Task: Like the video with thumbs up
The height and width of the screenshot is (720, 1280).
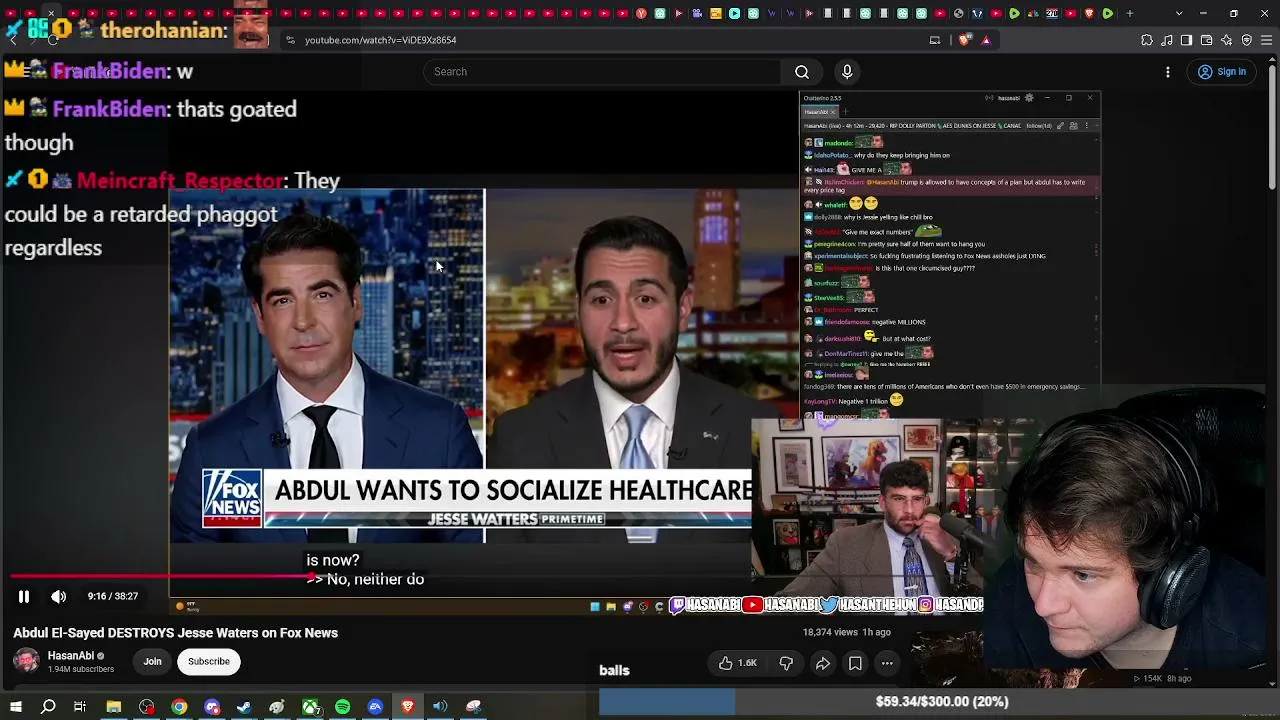Action: [737, 663]
